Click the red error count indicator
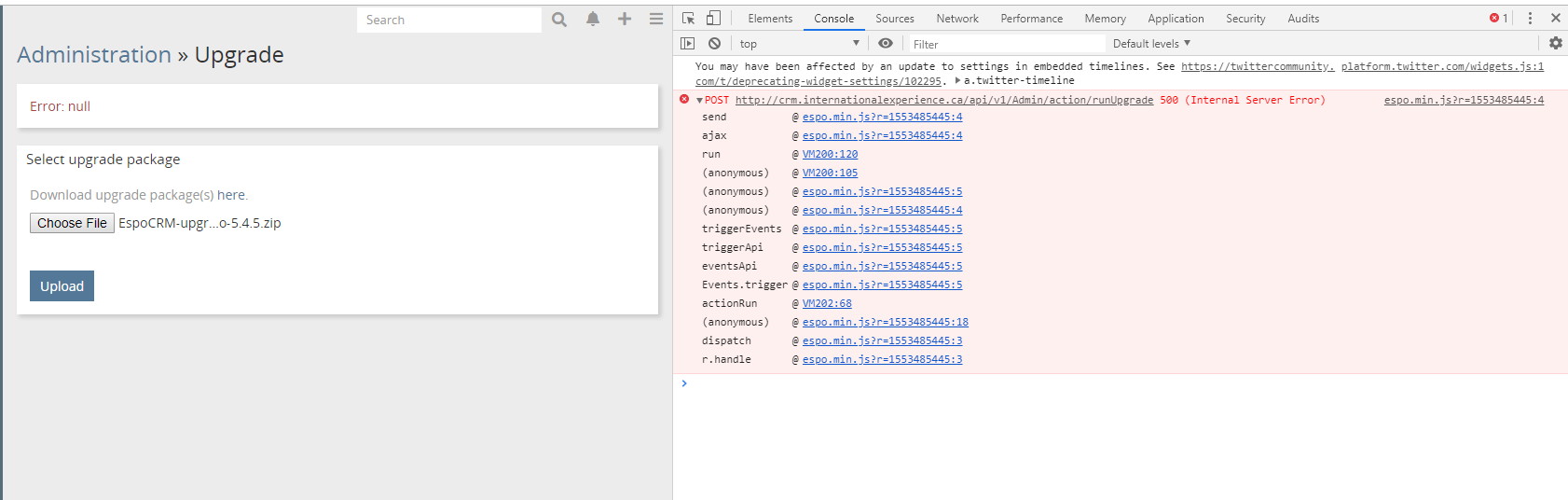This screenshot has height=500, width=1568. click(1499, 18)
